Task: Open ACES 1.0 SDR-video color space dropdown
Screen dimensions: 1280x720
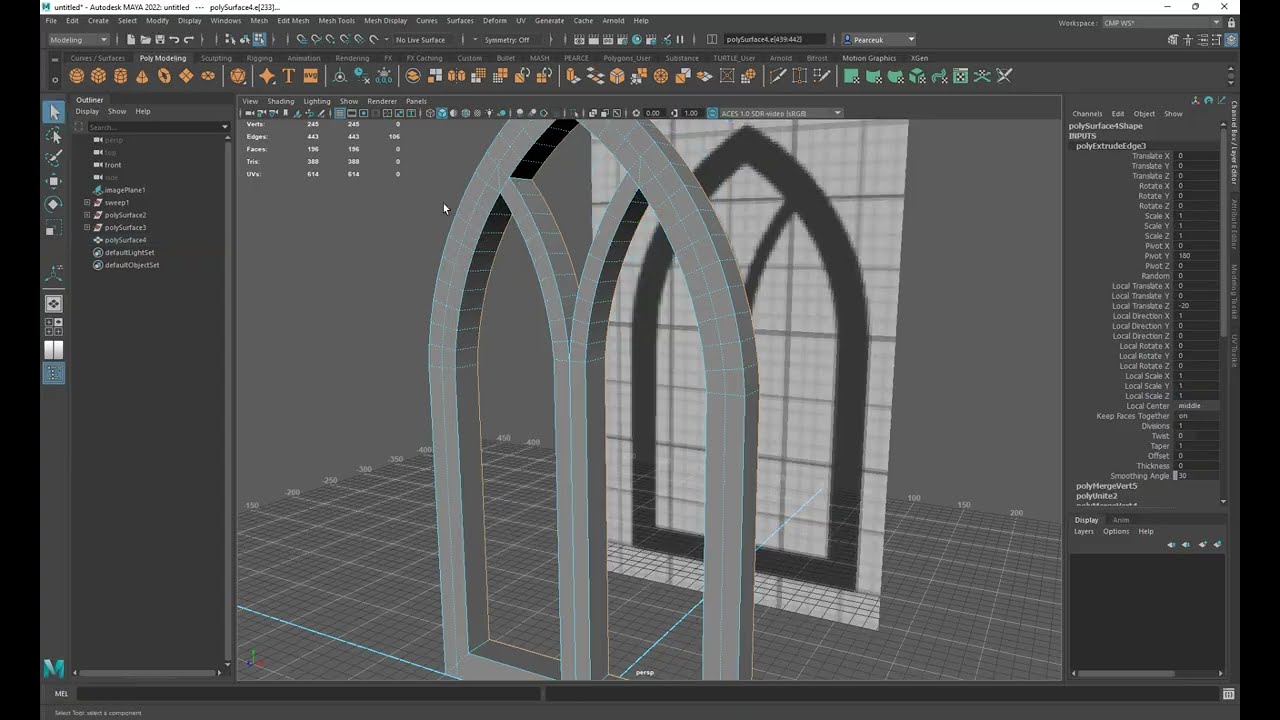Action: coord(782,113)
